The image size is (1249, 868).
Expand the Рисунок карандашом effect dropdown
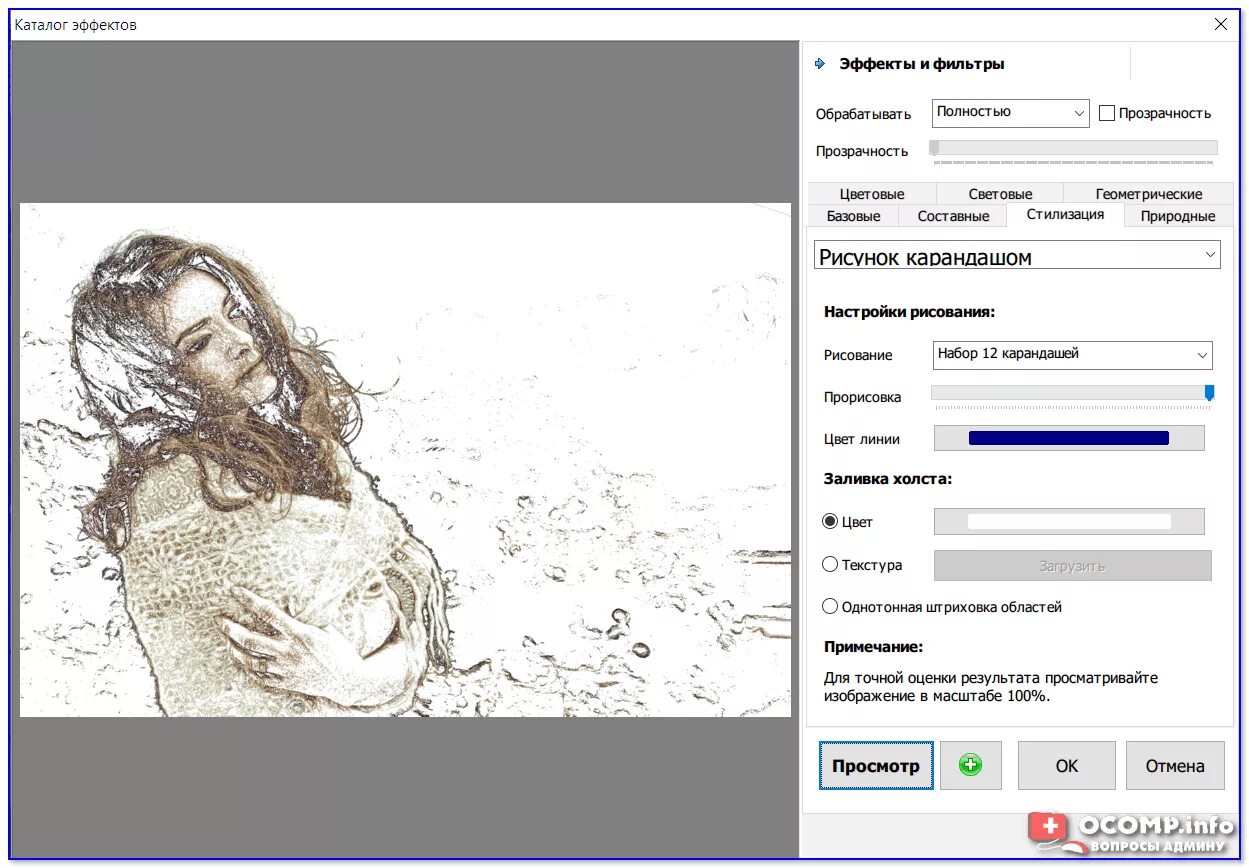(x=1017, y=255)
